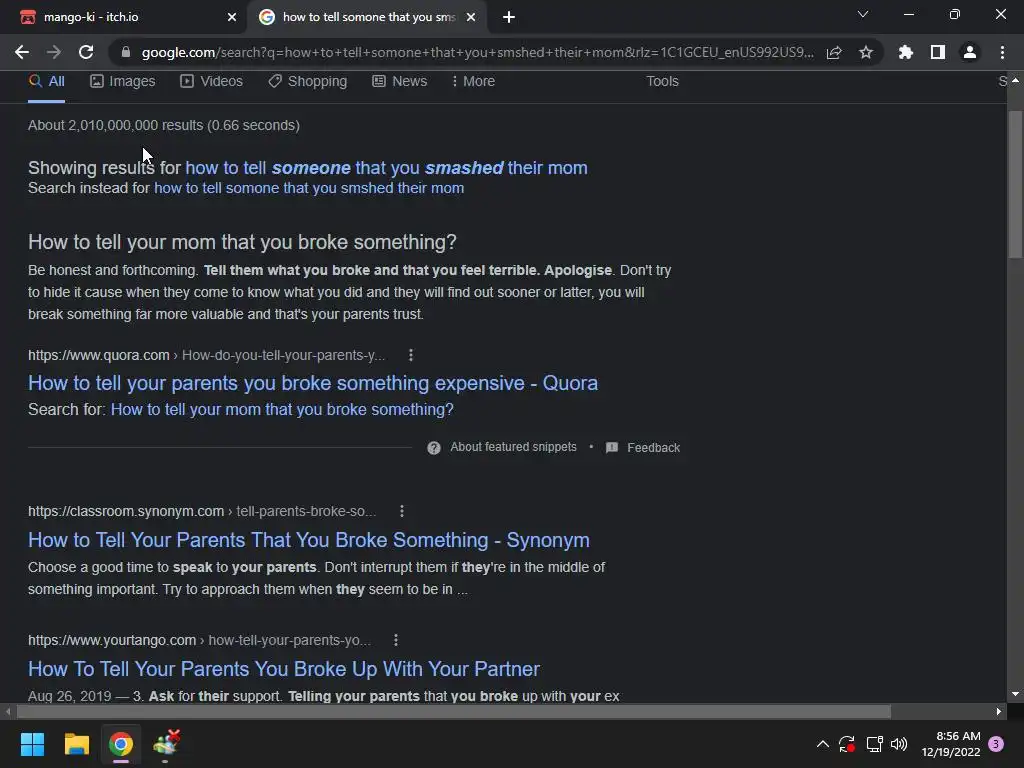1024x768 pixels.
Task: Close the mango-ki itch.io tab
Action: (232, 17)
